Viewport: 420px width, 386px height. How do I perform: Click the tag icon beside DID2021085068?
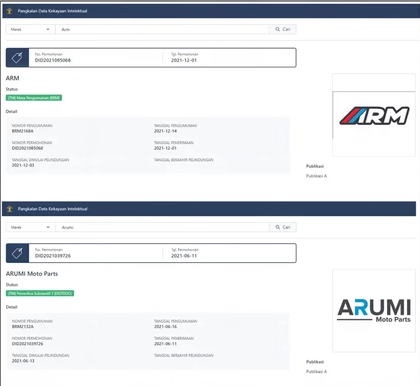click(x=17, y=58)
